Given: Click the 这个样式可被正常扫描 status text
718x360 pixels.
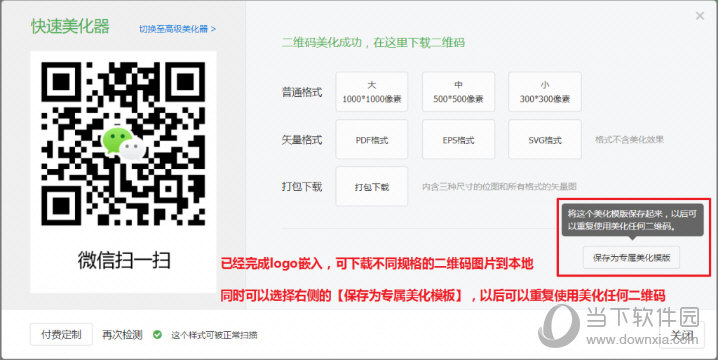Looking at the screenshot, I should 214,335.
